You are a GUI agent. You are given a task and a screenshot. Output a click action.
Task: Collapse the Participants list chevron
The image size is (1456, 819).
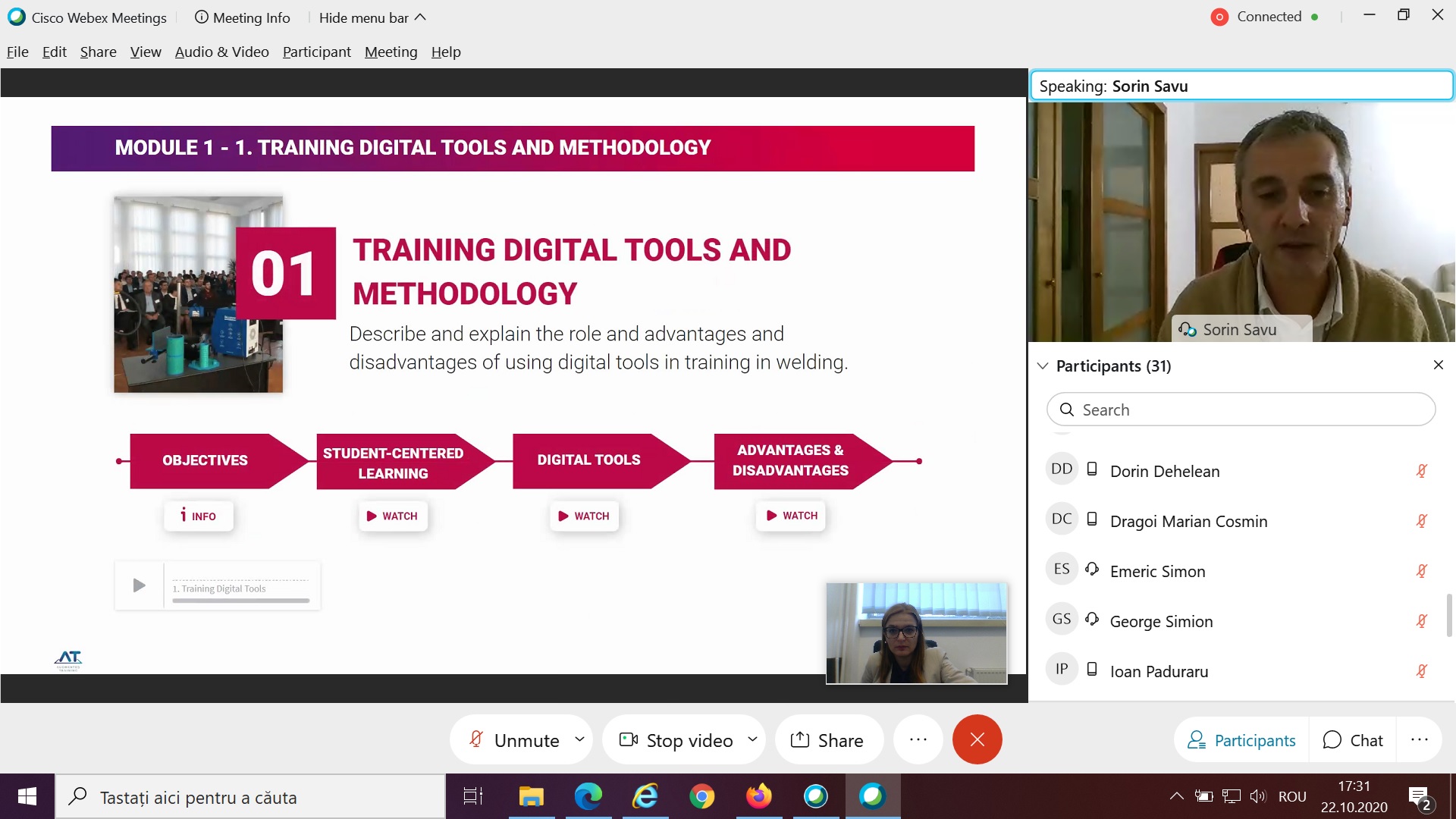click(1043, 366)
